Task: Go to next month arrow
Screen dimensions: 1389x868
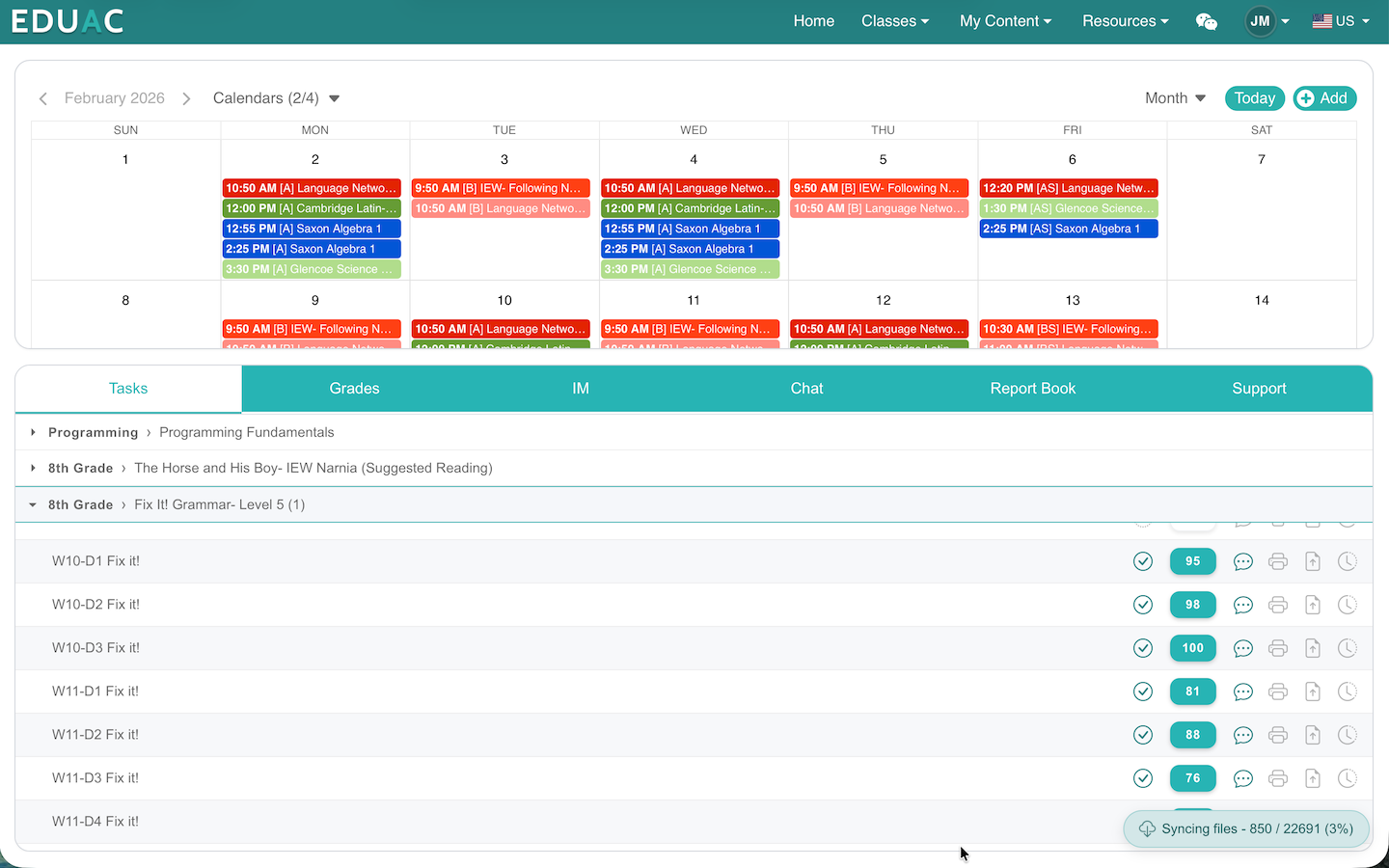Action: [186, 98]
